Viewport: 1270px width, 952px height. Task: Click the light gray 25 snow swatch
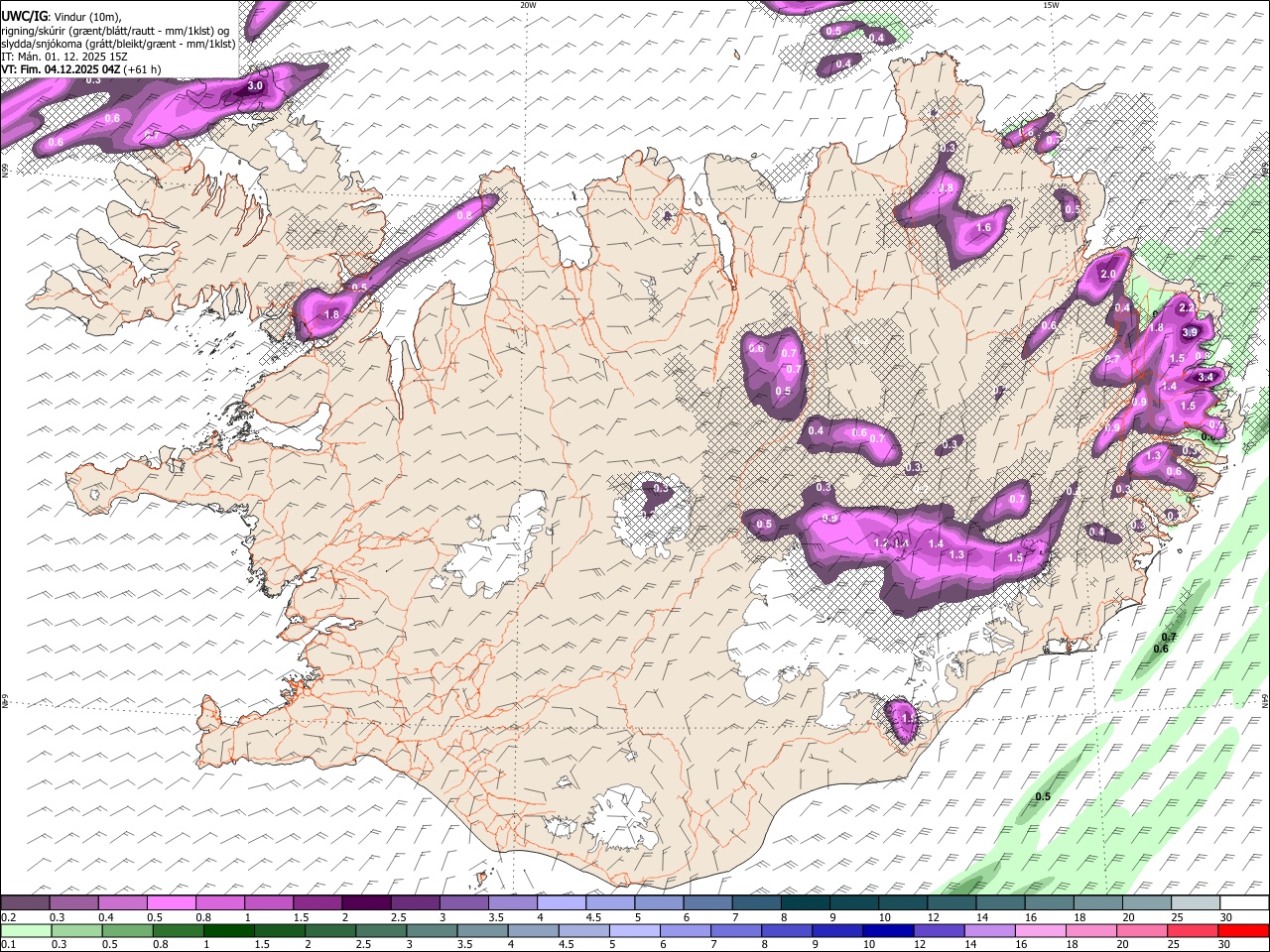[x=1196, y=903]
